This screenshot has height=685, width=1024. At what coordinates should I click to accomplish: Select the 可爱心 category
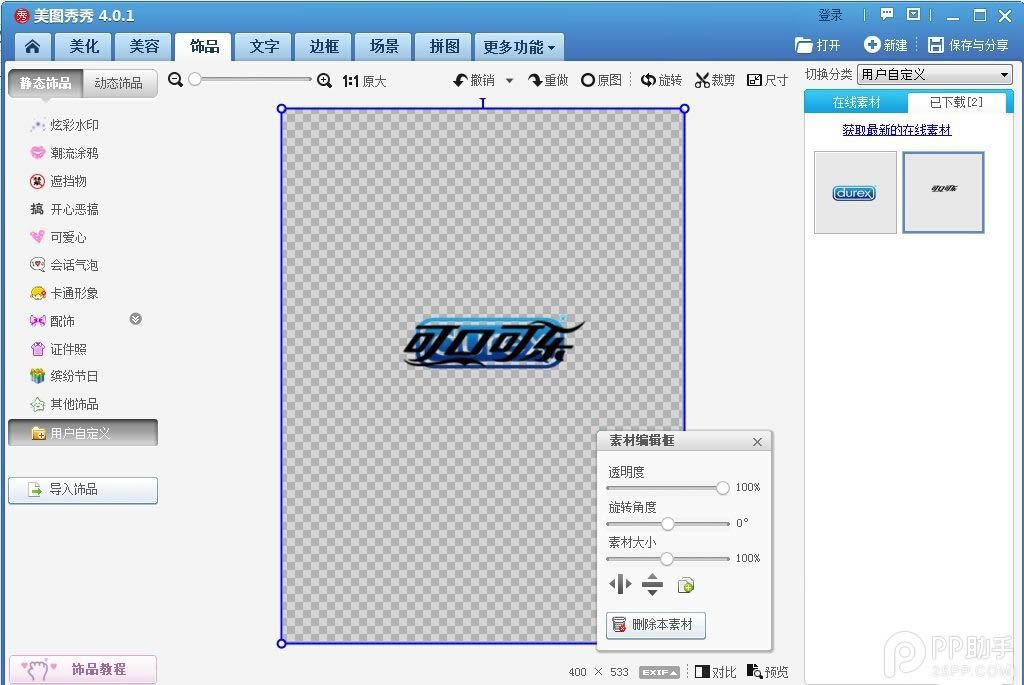point(59,237)
